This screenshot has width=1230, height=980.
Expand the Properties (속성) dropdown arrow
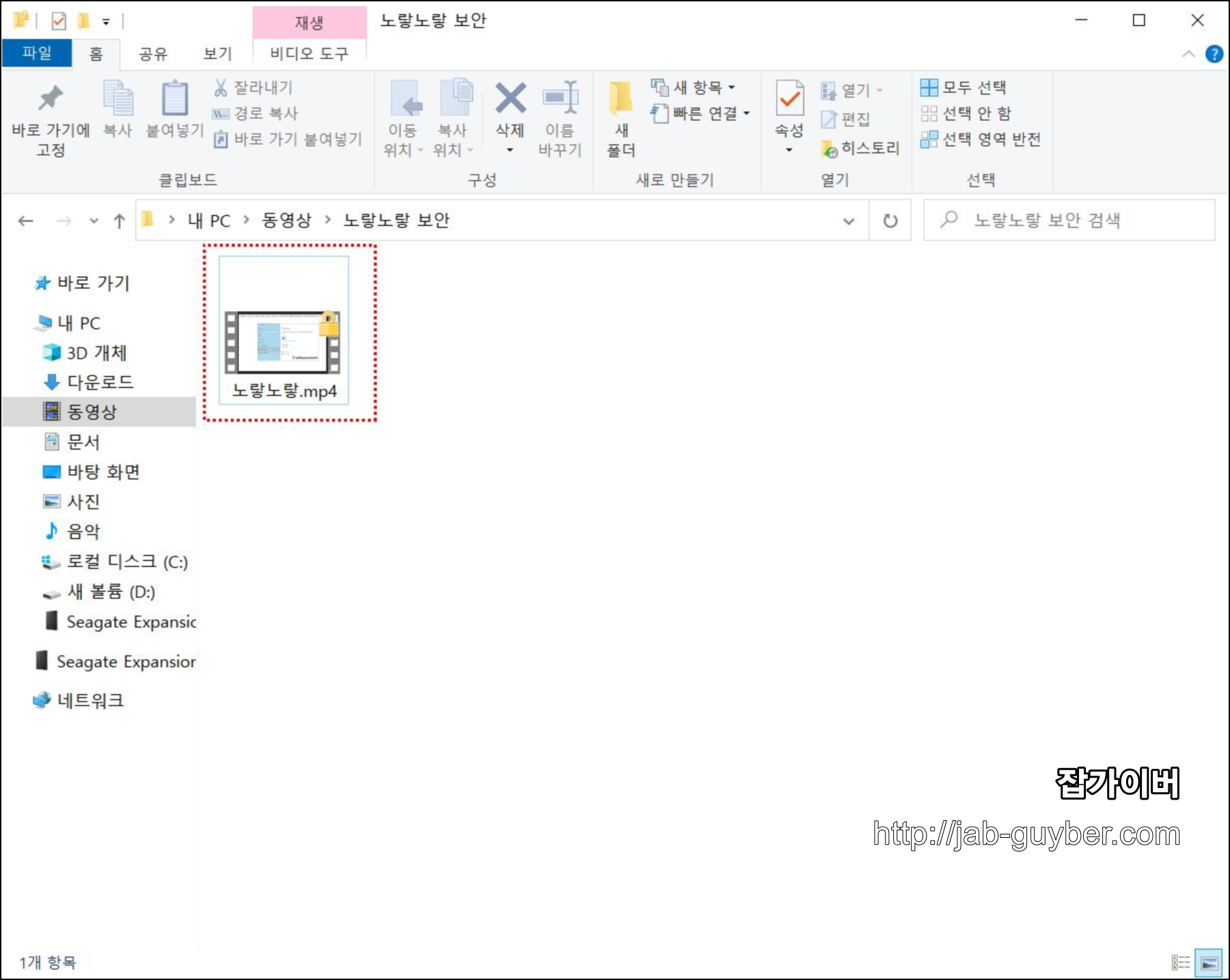(x=789, y=150)
